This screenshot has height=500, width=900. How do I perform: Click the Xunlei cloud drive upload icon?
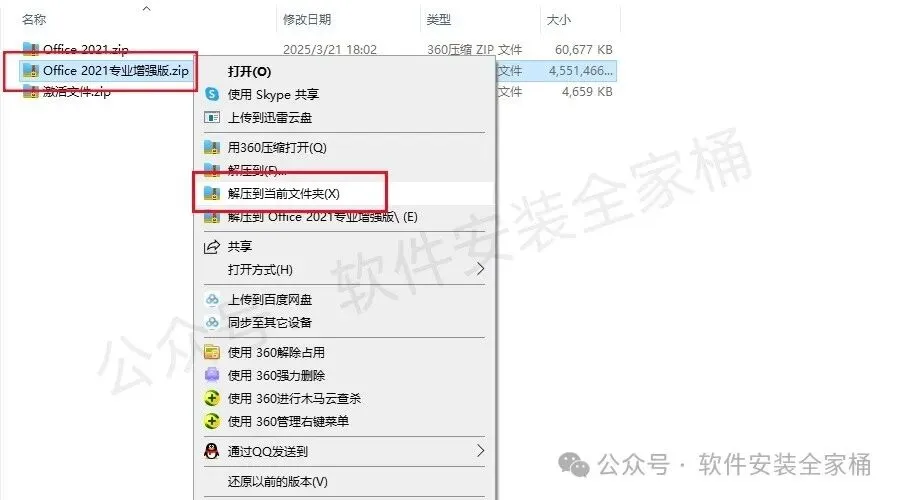pyautogui.click(x=212, y=118)
